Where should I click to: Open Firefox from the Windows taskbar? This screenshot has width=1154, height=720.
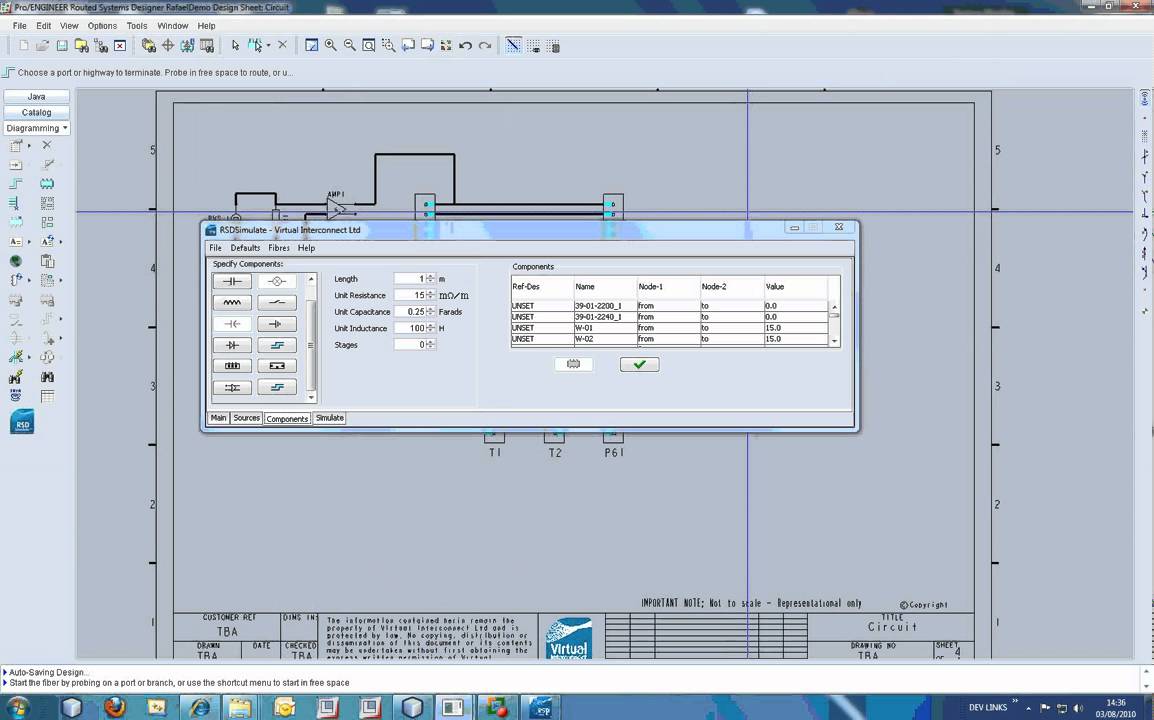point(115,707)
